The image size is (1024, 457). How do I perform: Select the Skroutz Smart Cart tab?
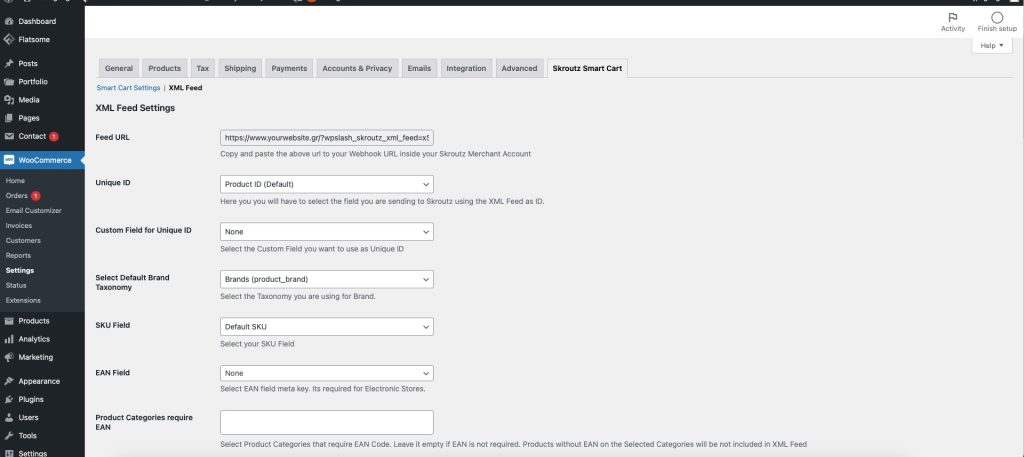pyautogui.click(x=587, y=69)
